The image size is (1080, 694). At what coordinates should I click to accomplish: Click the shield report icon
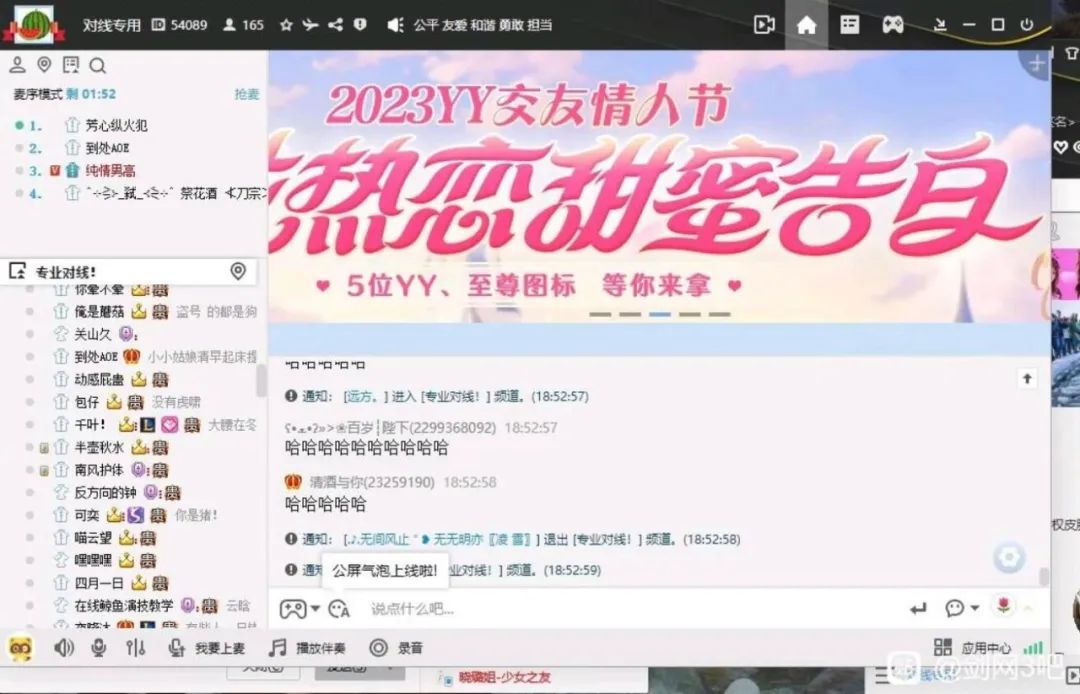pyautogui.click(x=360, y=25)
